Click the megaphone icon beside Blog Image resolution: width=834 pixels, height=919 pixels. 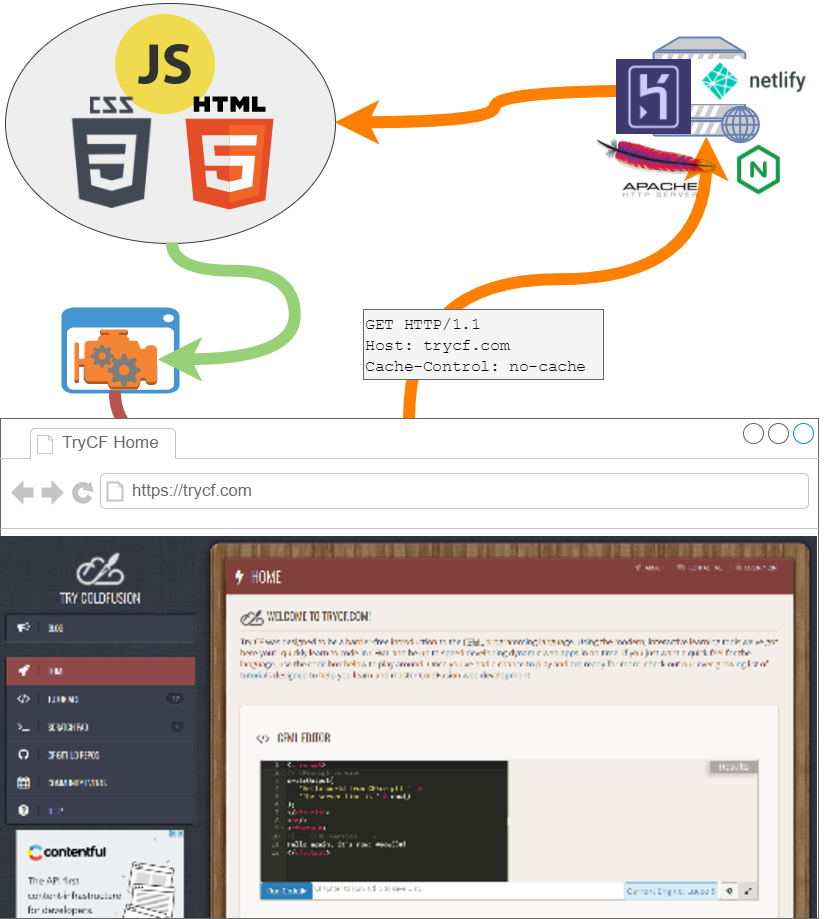click(x=23, y=628)
